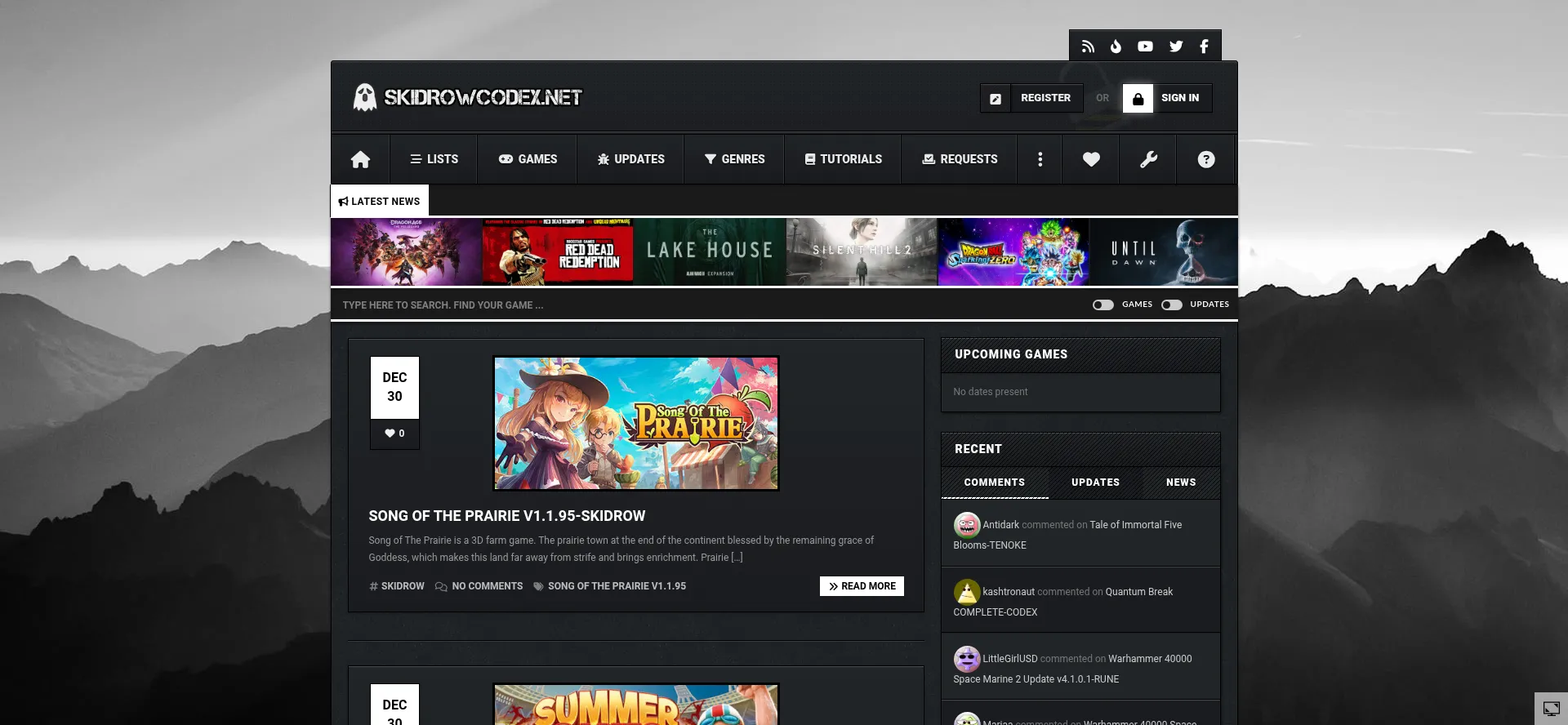Open the Facebook icon link
The width and height of the screenshot is (1568, 725).
tap(1204, 47)
